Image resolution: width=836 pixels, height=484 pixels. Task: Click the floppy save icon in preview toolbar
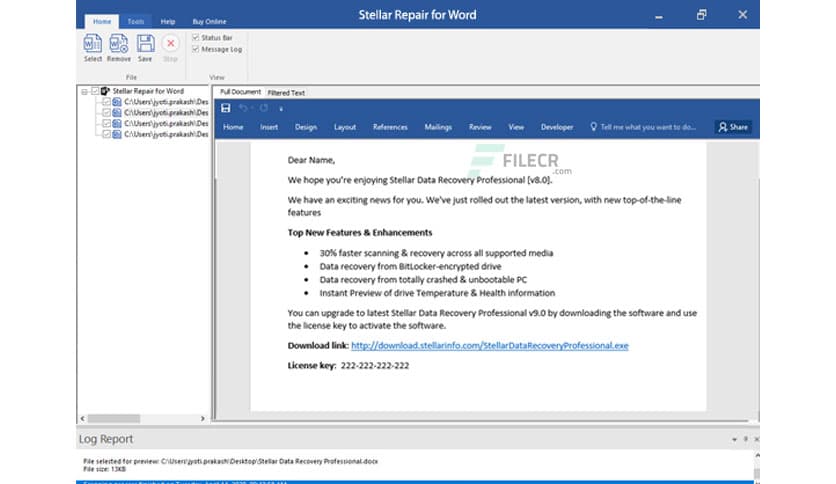point(226,108)
